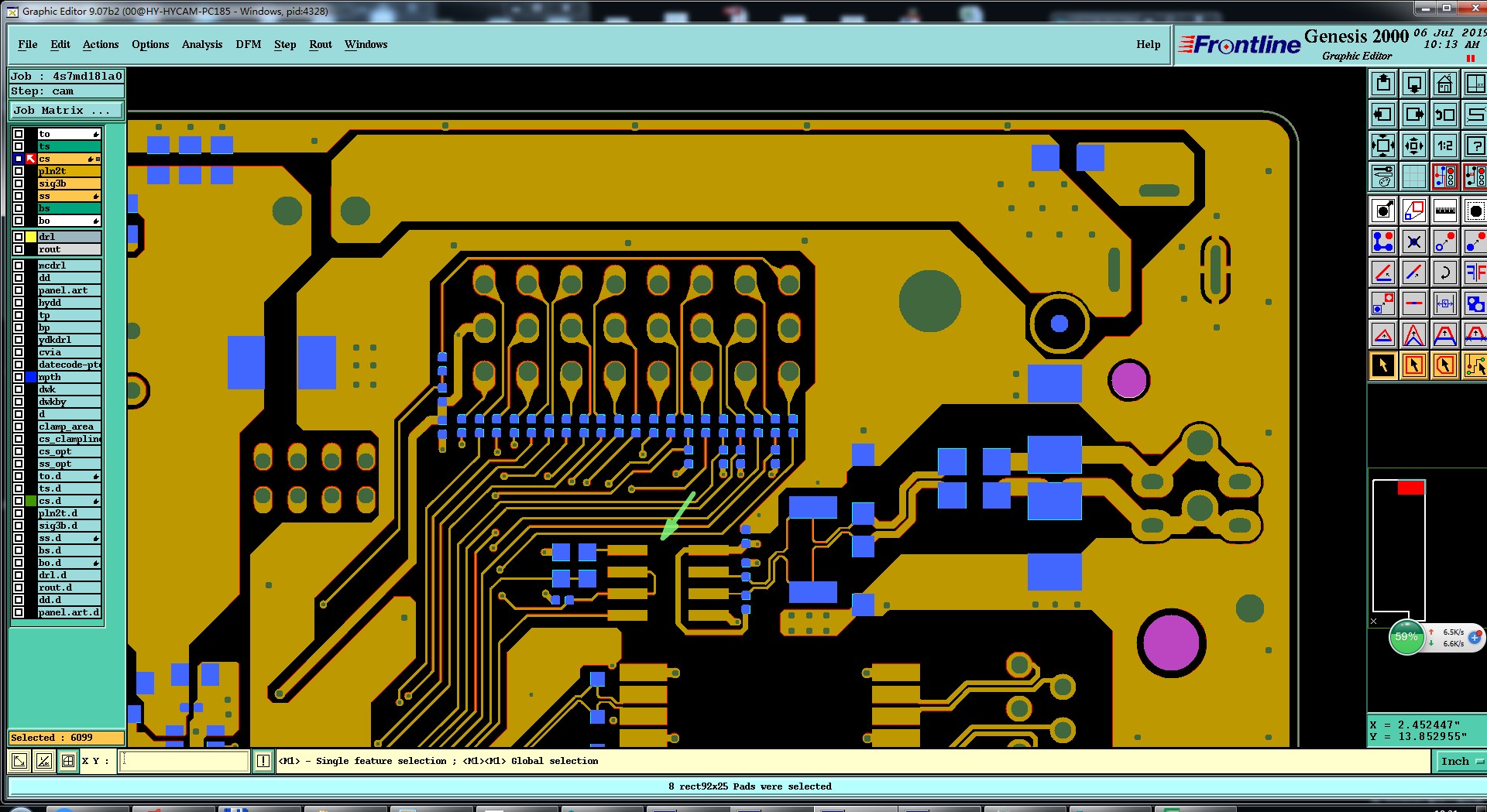Open the display options wrench icon
This screenshot has width=1487, height=812.
click(x=1383, y=176)
